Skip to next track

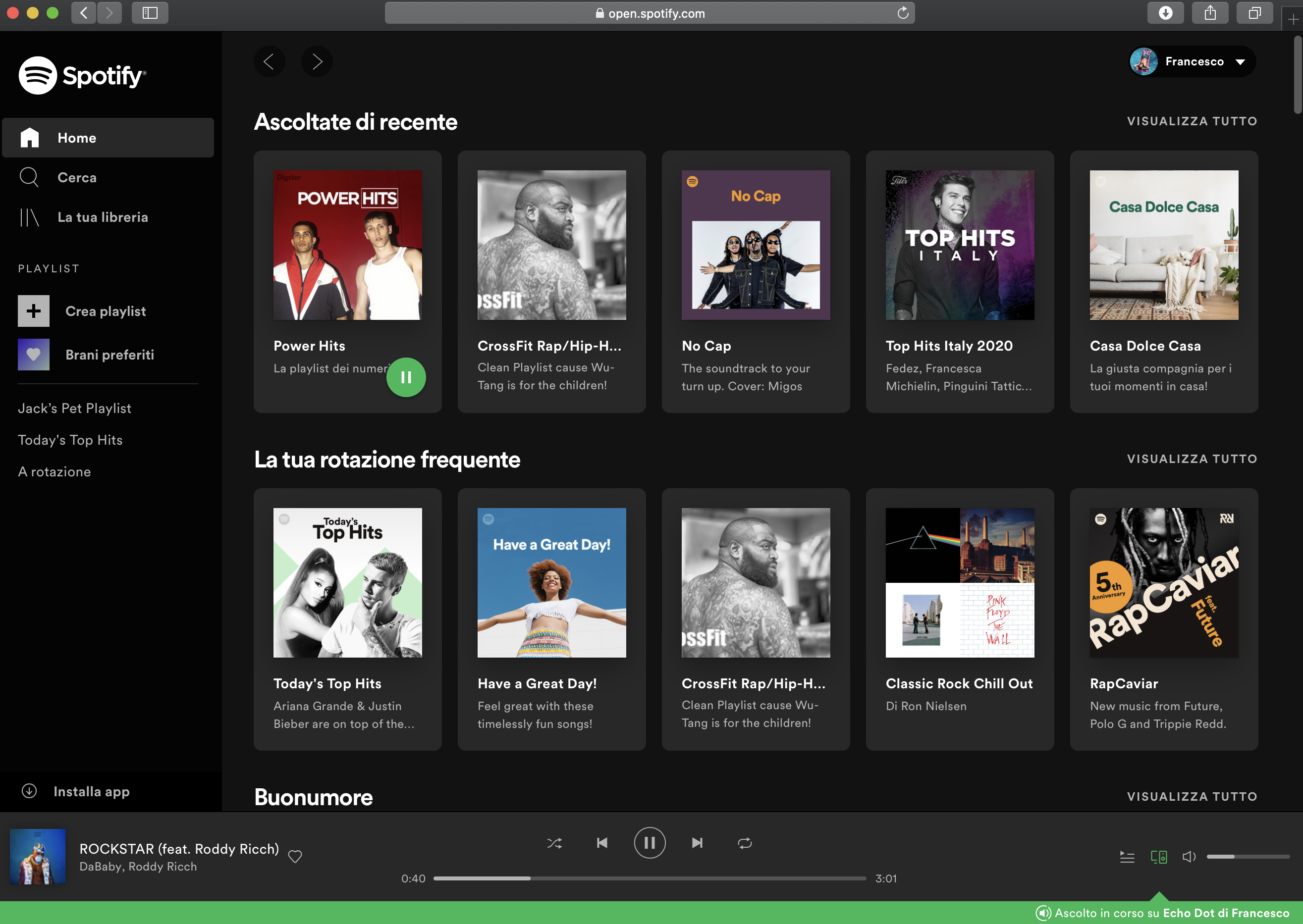coord(697,843)
